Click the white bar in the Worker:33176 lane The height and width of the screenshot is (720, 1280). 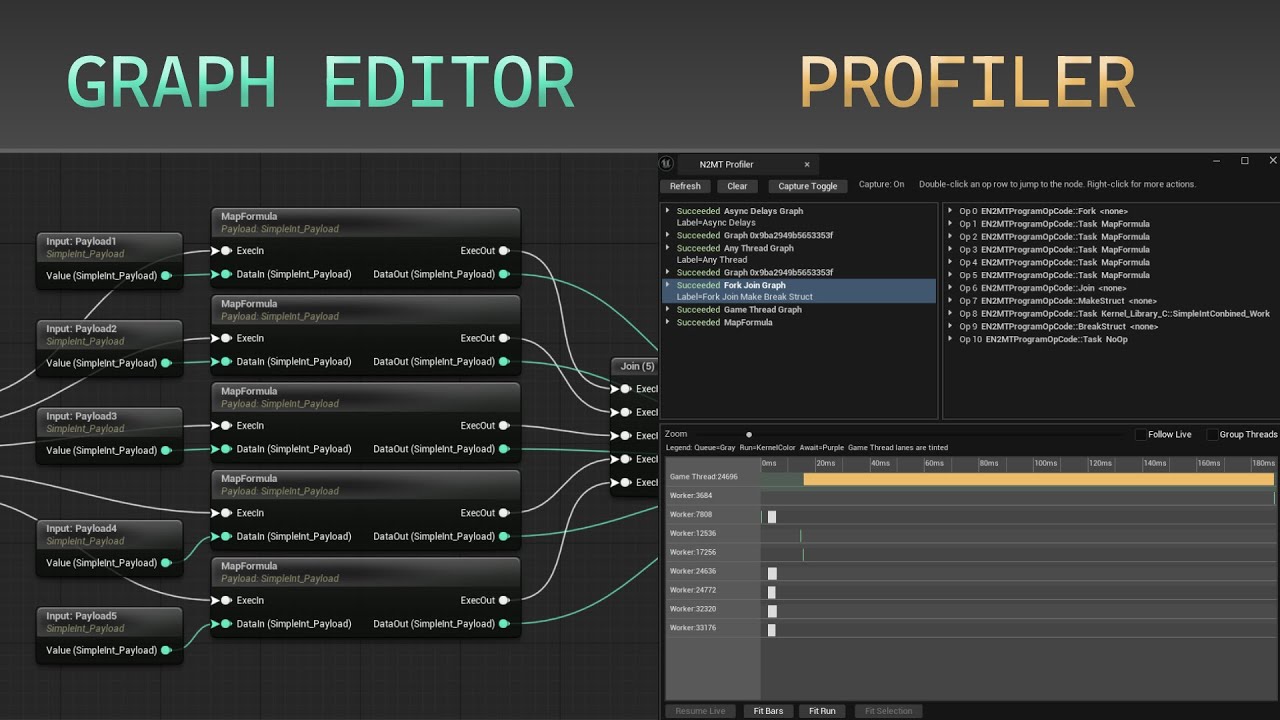pyautogui.click(x=772, y=630)
